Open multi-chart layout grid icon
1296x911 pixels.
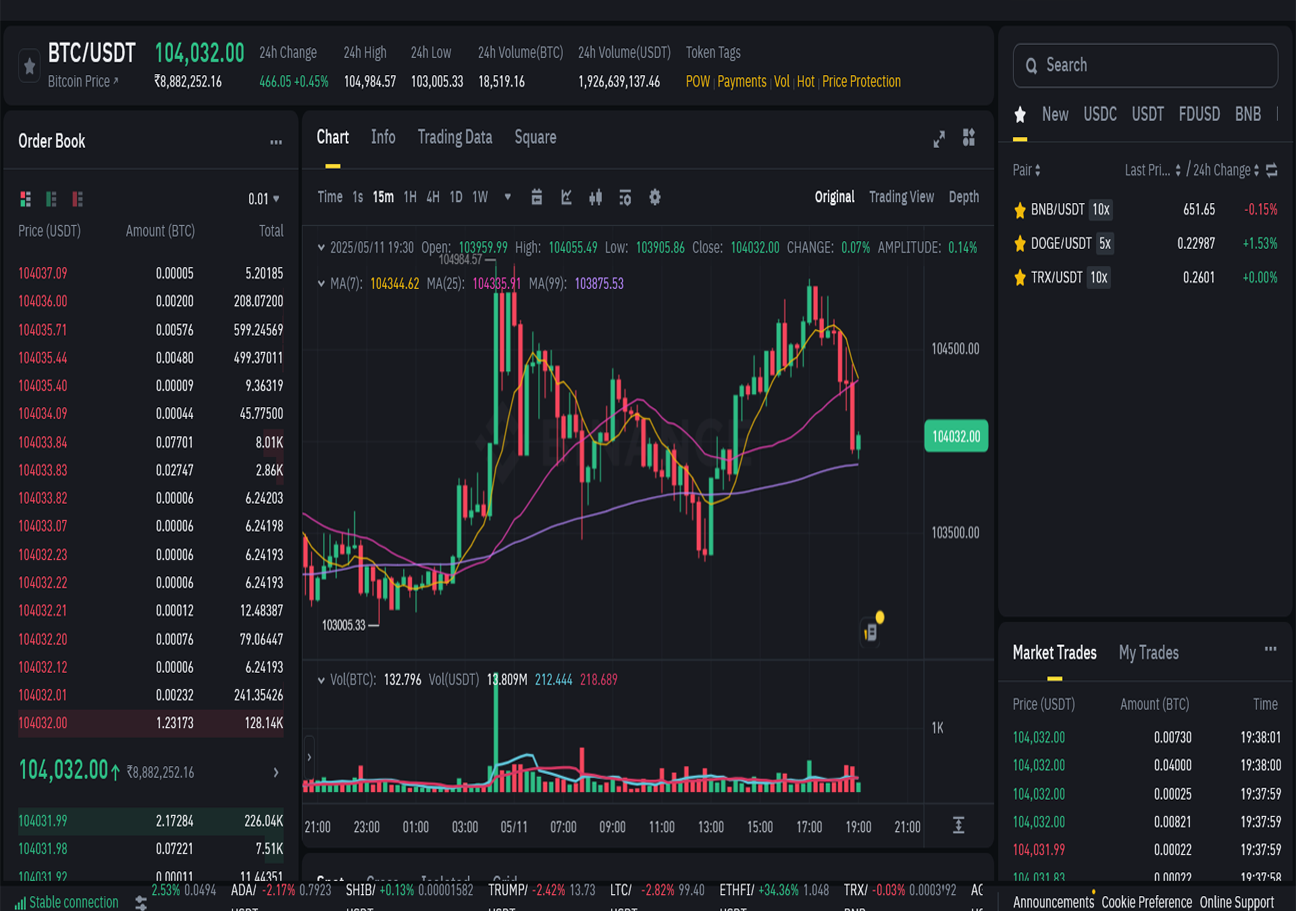[x=969, y=138]
